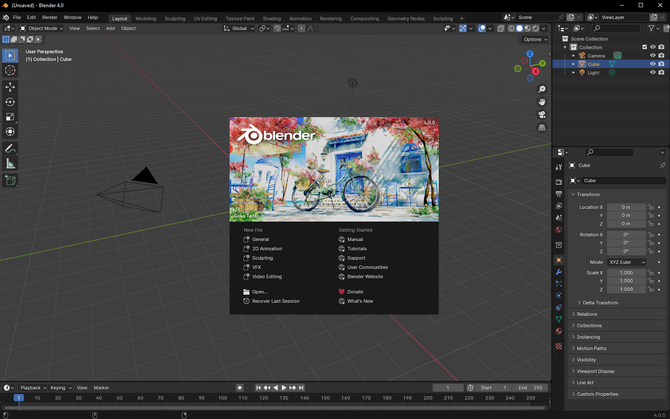Open the Texture properties tab
Image resolution: width=670 pixels, height=419 pixels.
(x=558, y=346)
